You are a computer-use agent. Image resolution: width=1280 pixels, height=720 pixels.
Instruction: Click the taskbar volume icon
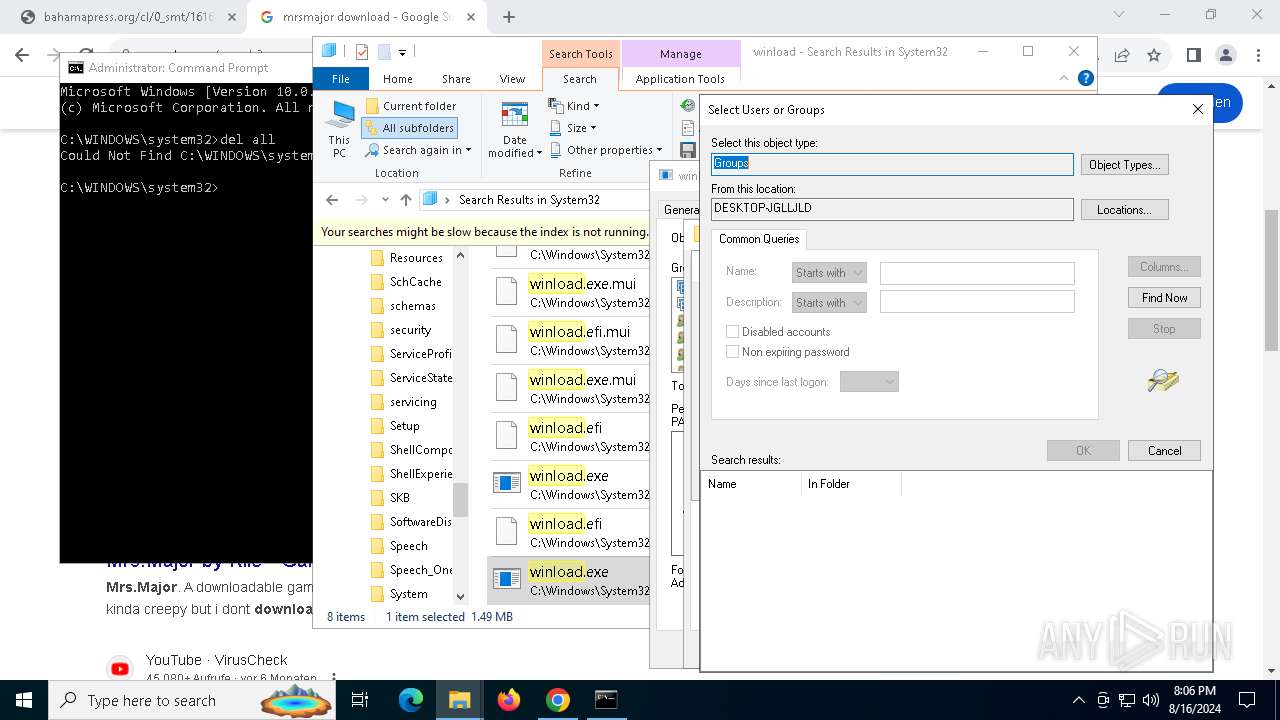click(x=1151, y=700)
